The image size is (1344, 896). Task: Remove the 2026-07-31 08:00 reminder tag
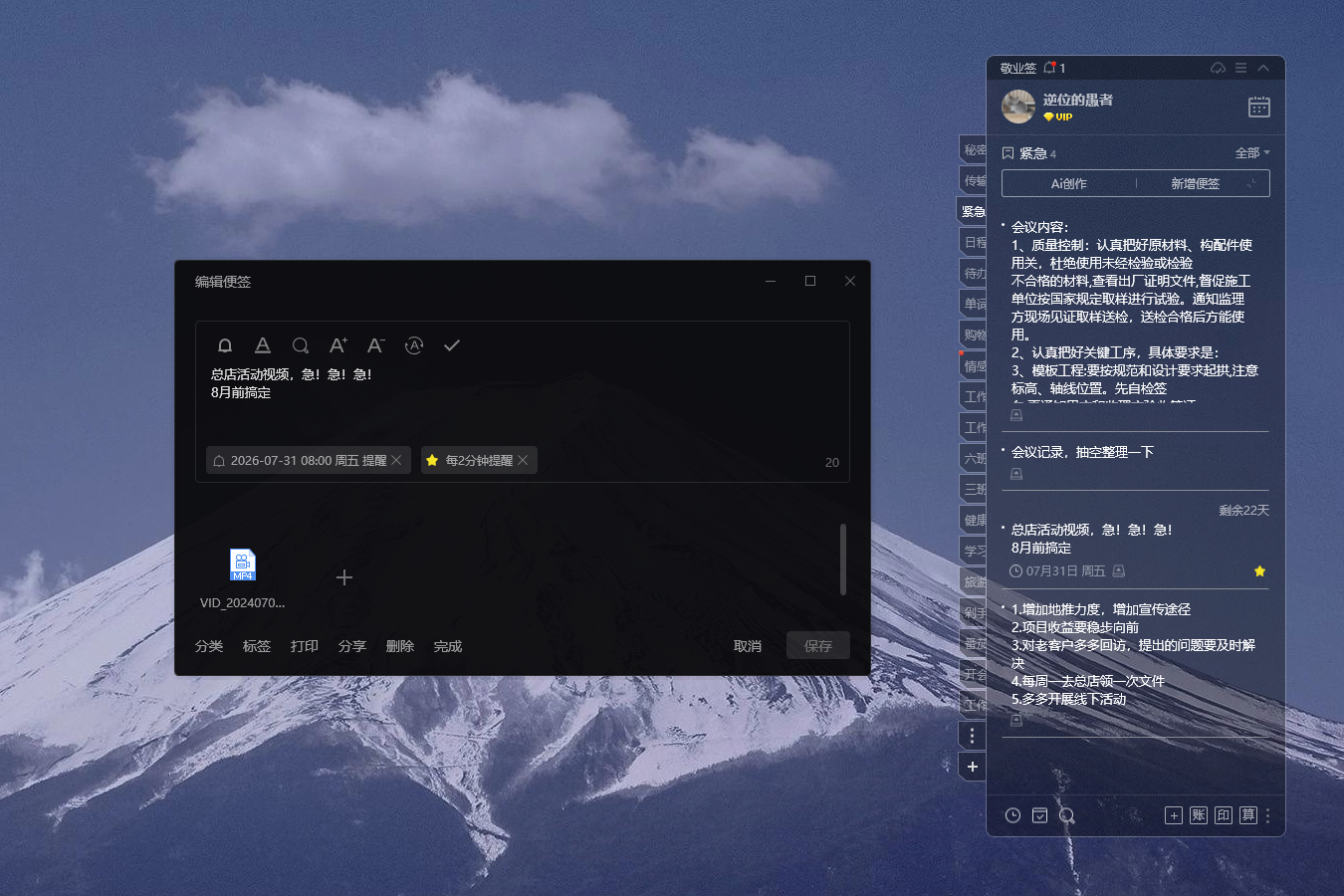click(396, 460)
